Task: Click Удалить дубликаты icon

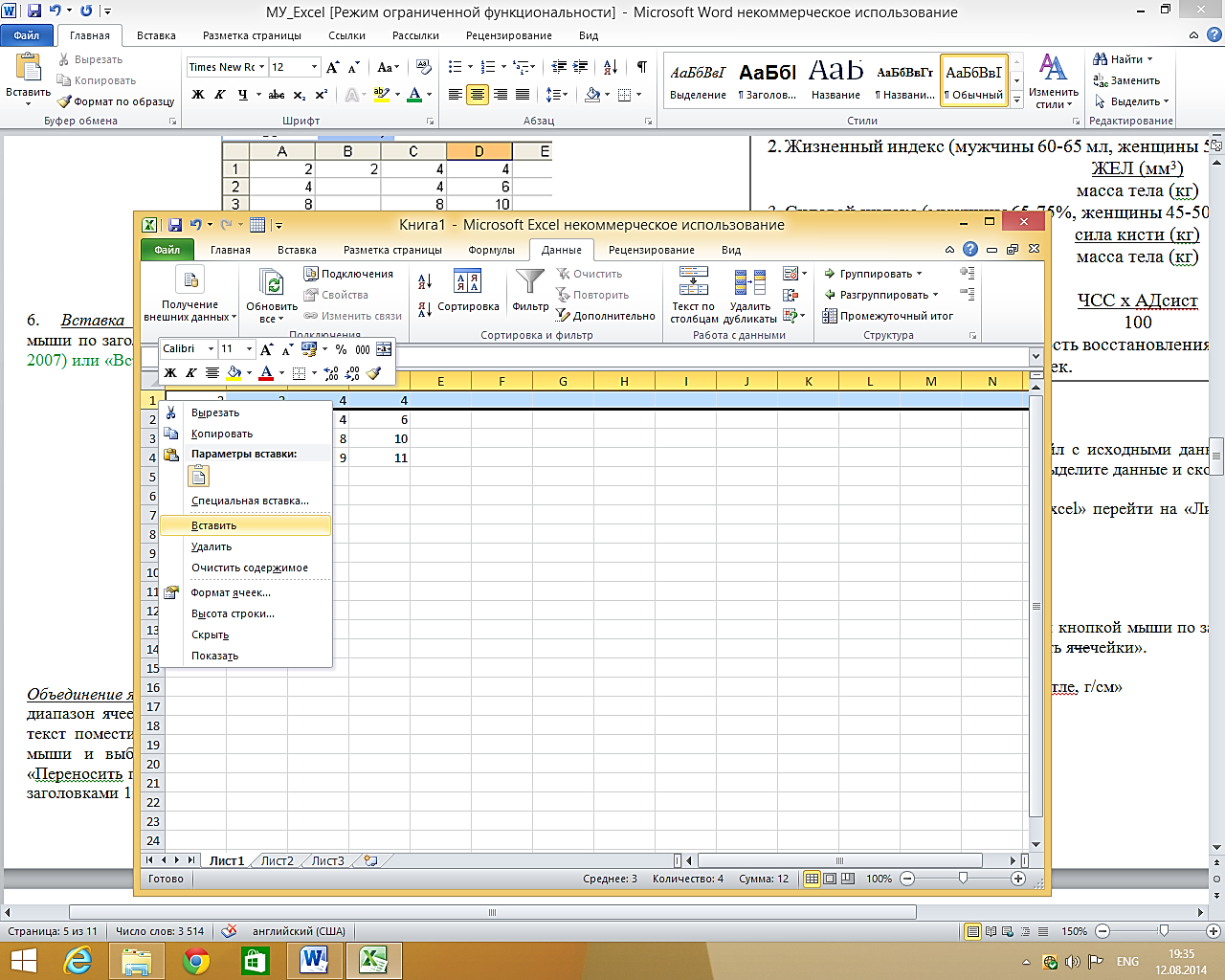Action: [749, 281]
